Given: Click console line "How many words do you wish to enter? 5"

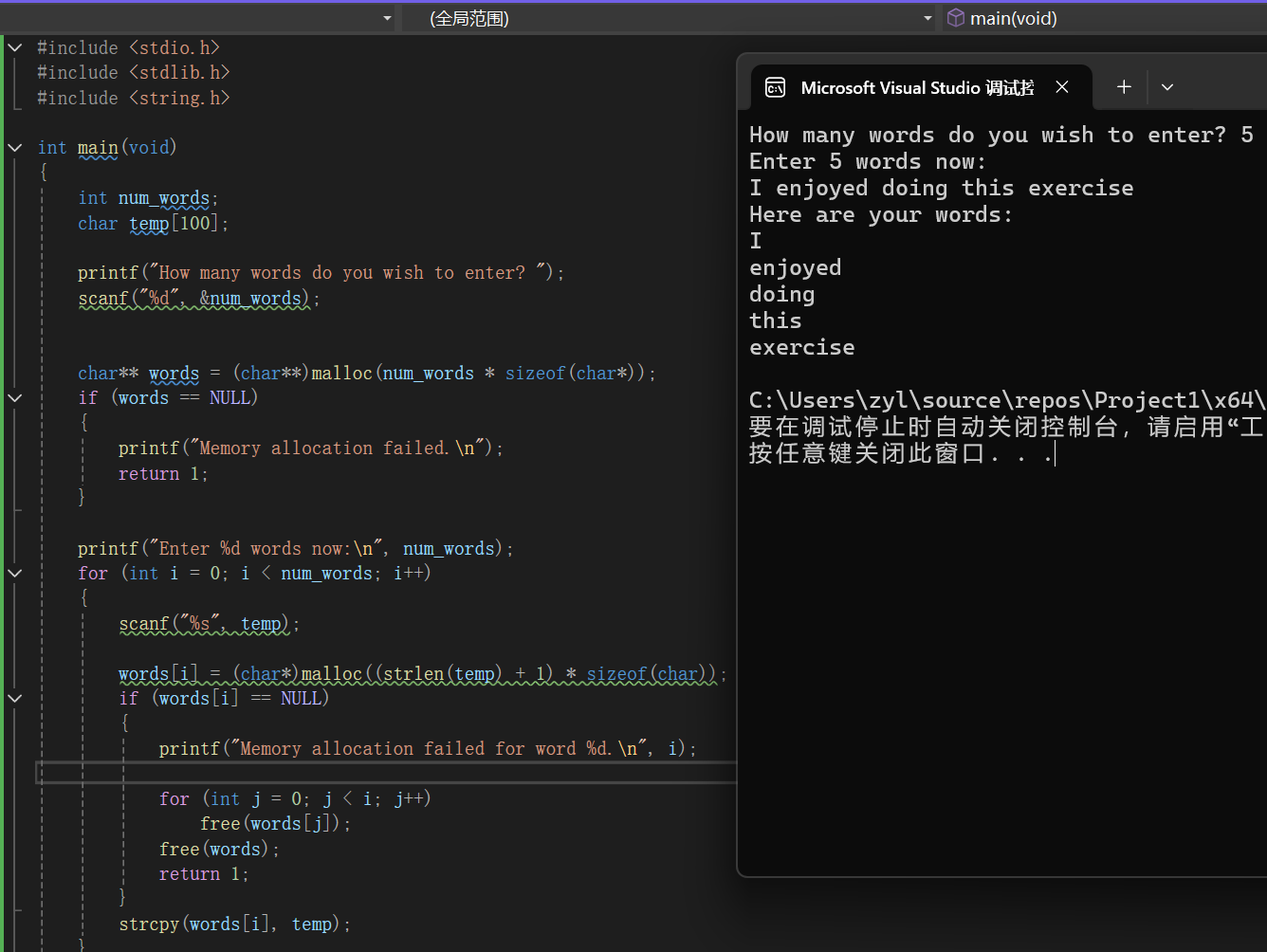Looking at the screenshot, I should 1001,136.
